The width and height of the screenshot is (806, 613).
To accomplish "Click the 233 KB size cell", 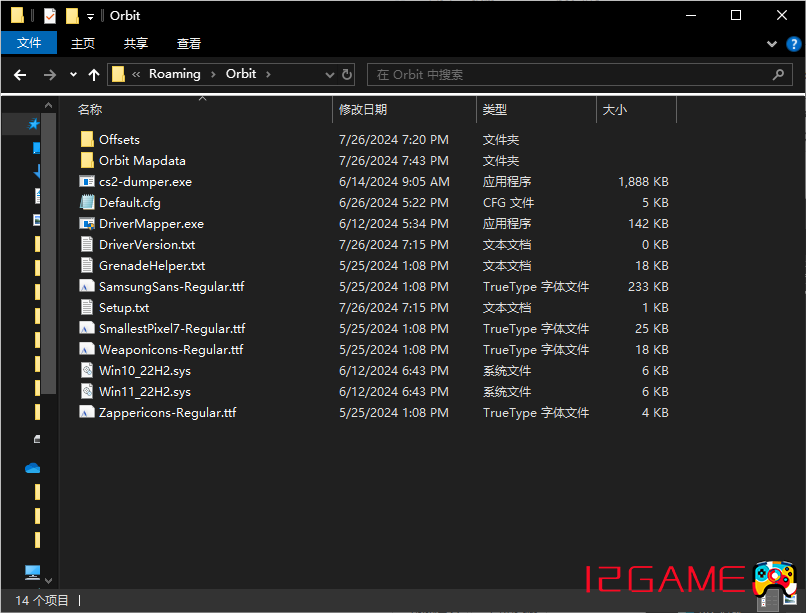I will pyautogui.click(x=648, y=287).
